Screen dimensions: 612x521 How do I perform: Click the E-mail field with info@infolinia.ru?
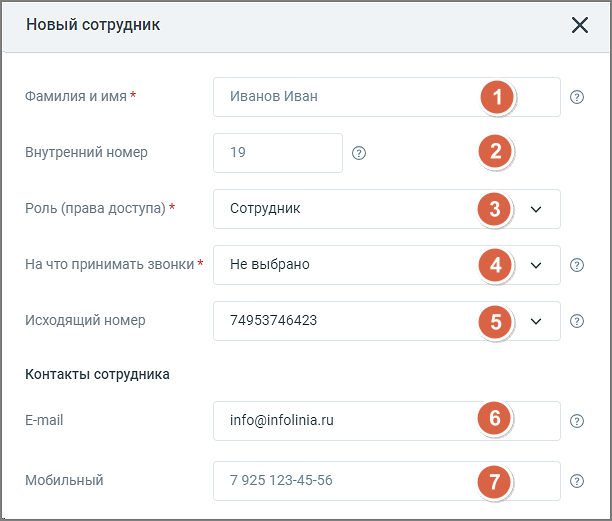tap(387, 421)
